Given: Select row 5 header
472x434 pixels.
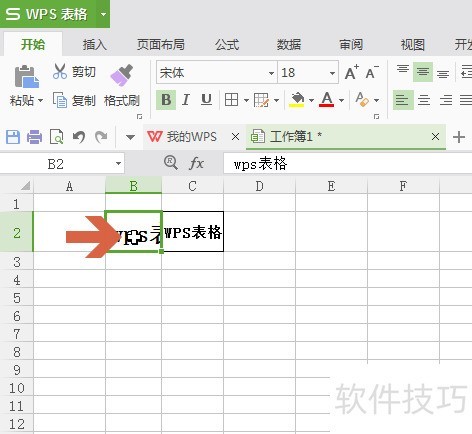Looking at the screenshot, I should pos(17,298).
